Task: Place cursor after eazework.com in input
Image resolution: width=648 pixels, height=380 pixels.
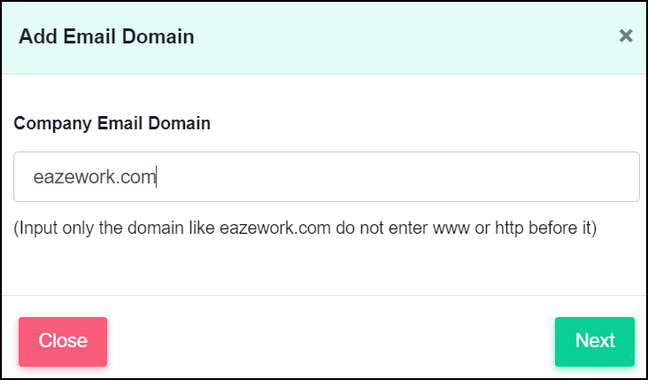Action: (x=156, y=177)
